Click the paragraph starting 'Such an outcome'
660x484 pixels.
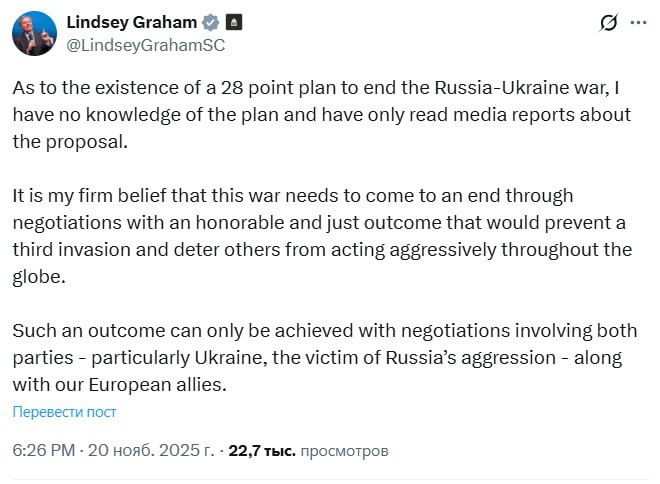[x=320, y=357]
